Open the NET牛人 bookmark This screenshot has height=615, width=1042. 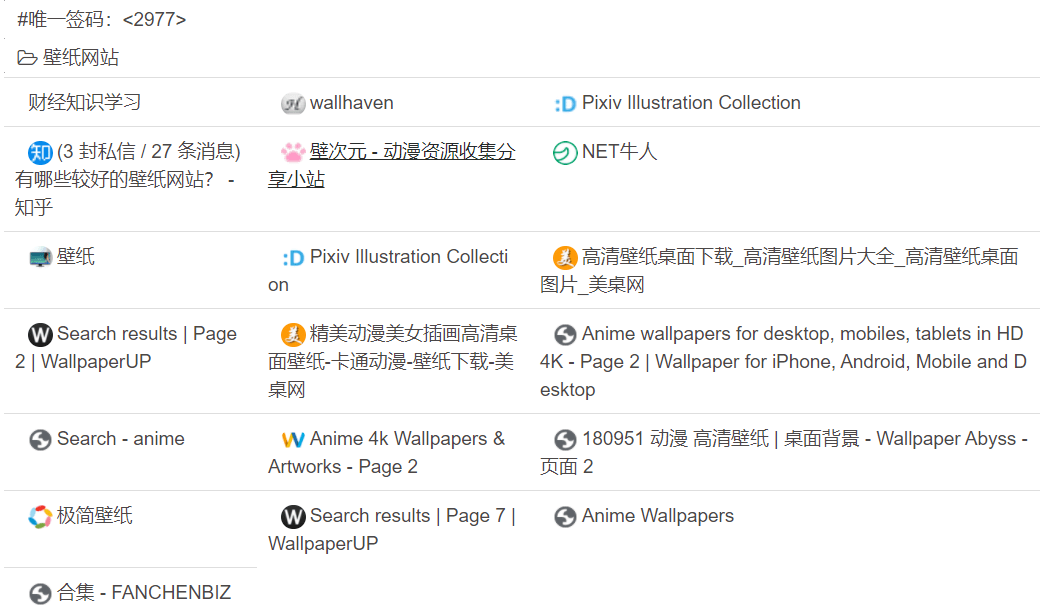619,152
